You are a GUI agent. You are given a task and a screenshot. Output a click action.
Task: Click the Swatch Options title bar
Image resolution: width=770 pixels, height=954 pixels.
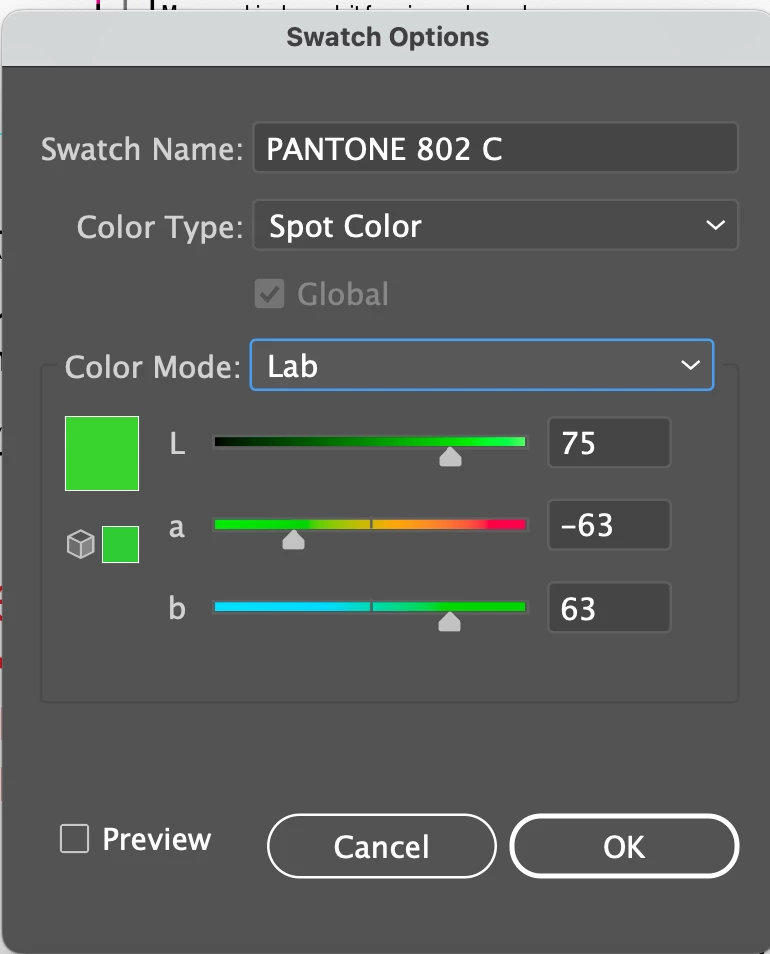pyautogui.click(x=387, y=38)
